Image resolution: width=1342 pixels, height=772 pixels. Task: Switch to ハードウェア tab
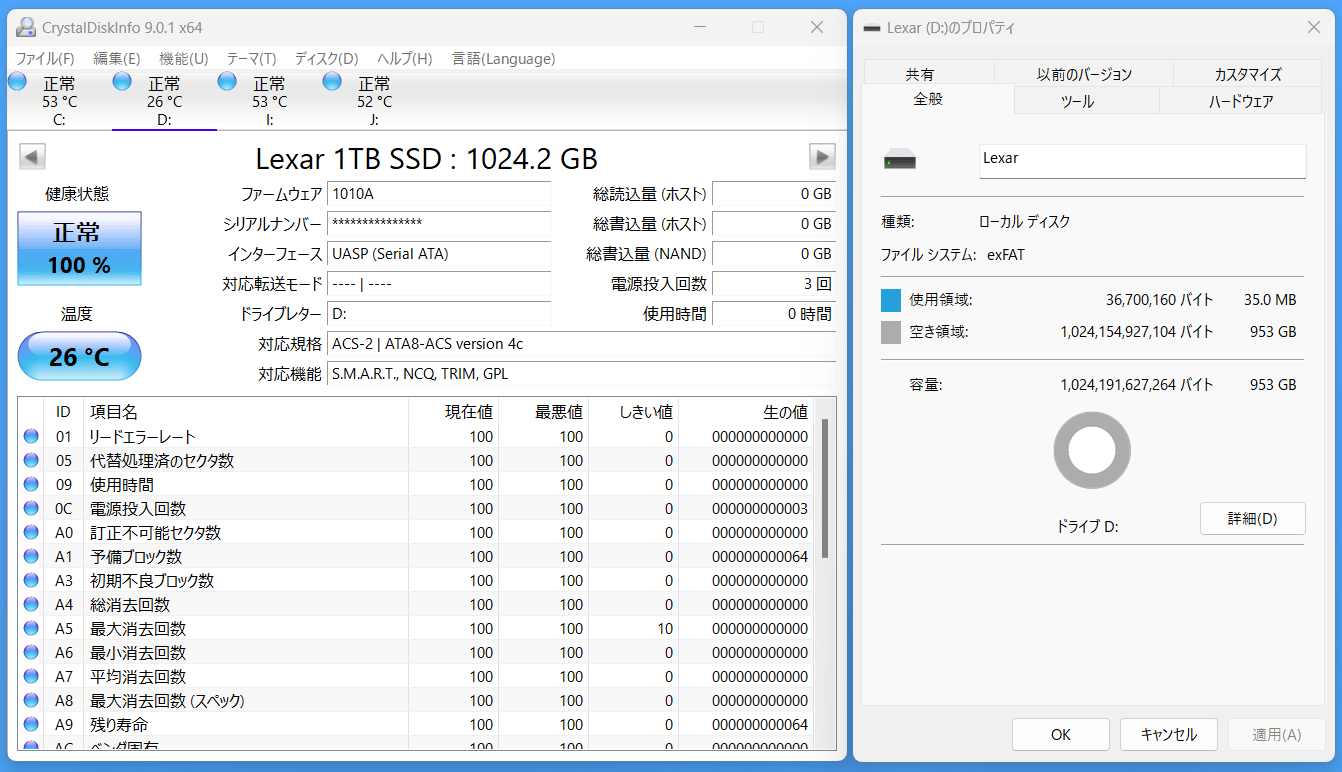tap(1241, 101)
